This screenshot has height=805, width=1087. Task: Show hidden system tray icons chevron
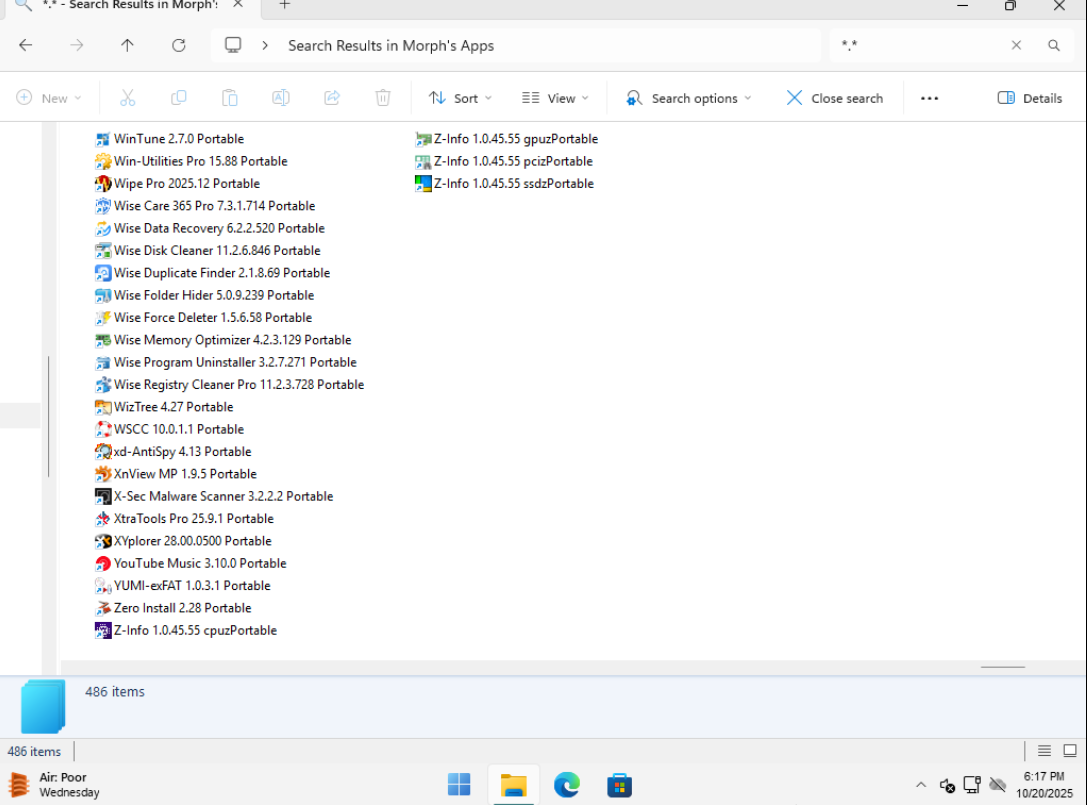coord(921,785)
